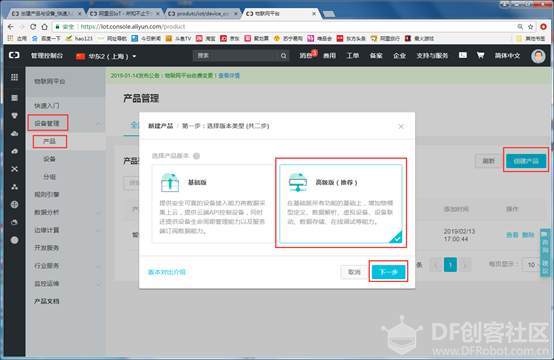
Task: Expand the 边缘计算 sidebar section
Action: coord(99,230)
